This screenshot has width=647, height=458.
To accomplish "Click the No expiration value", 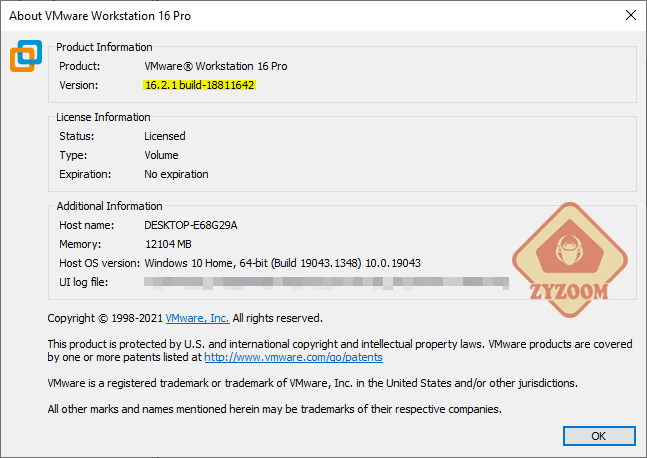I will (176, 174).
